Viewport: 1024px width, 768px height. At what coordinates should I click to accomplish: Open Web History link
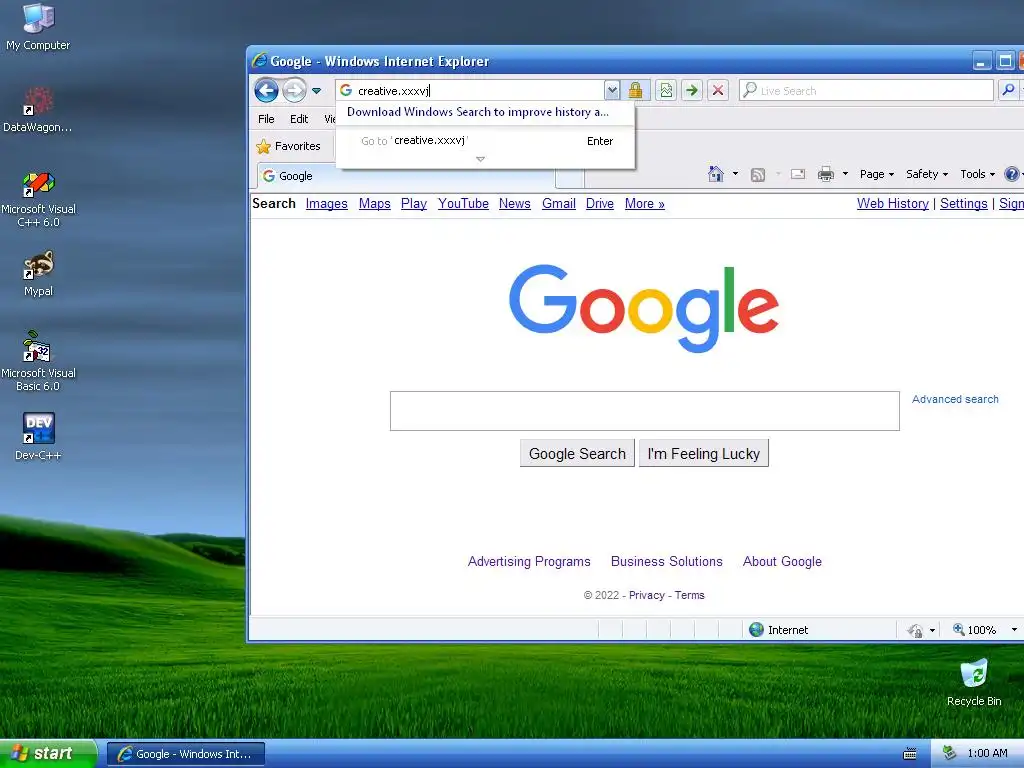(x=893, y=204)
